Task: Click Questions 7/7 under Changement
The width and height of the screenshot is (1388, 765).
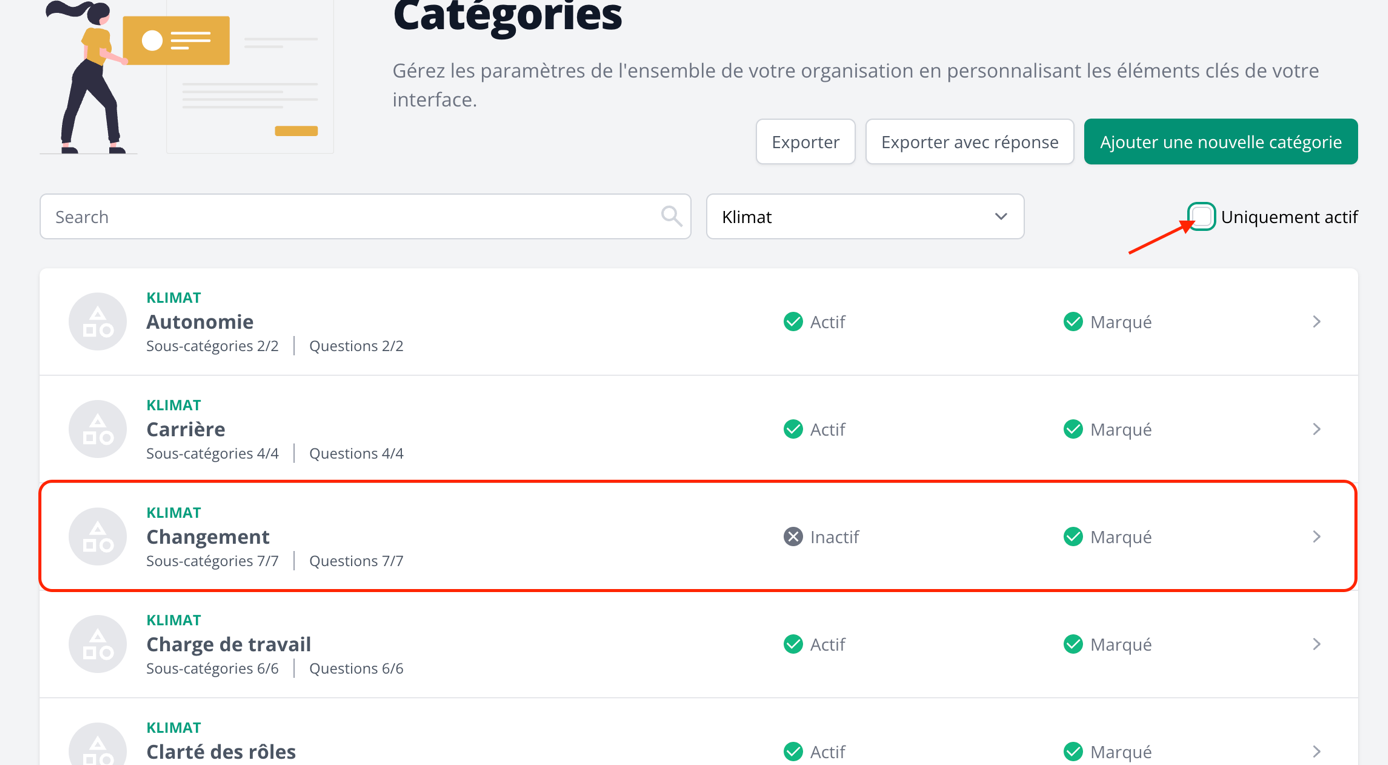Action: [356, 561]
